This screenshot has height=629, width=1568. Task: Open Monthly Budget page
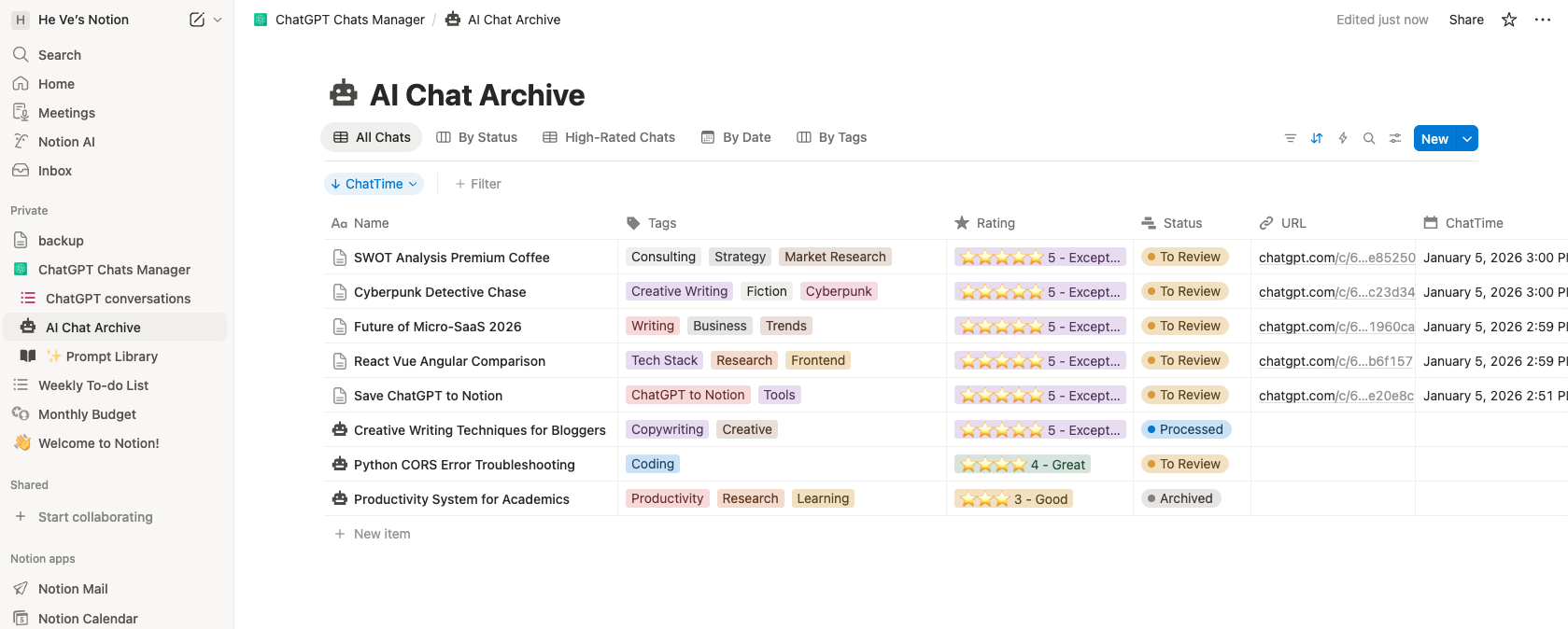click(x=117, y=414)
